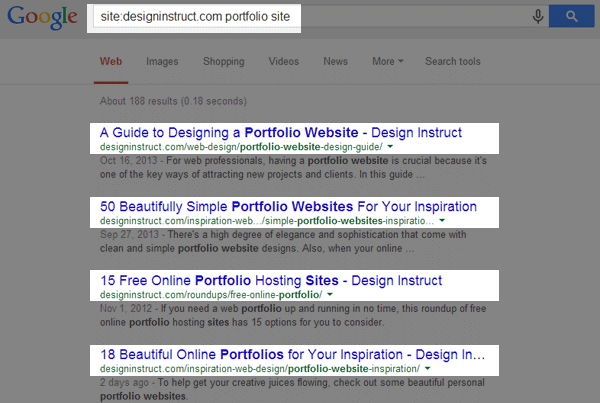Click the blue magnifier search button
The width and height of the screenshot is (600, 403).
571,16
